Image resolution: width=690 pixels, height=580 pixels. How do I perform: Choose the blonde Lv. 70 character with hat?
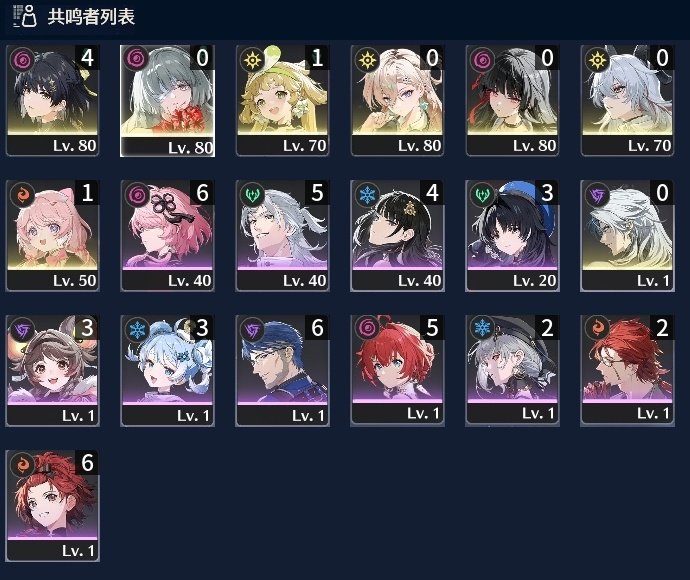pos(283,100)
